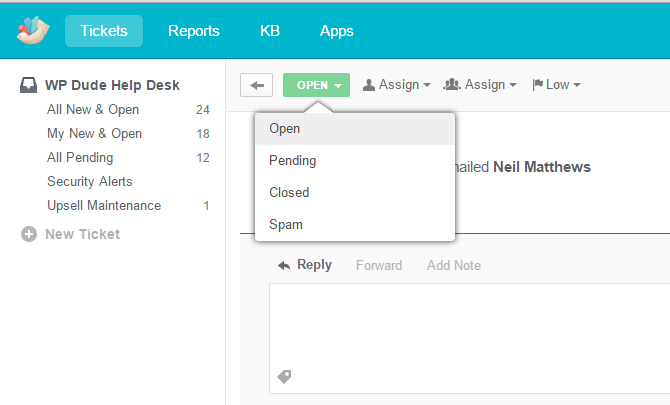Click the team group Assign icon
This screenshot has height=405, width=670.
pos(452,85)
